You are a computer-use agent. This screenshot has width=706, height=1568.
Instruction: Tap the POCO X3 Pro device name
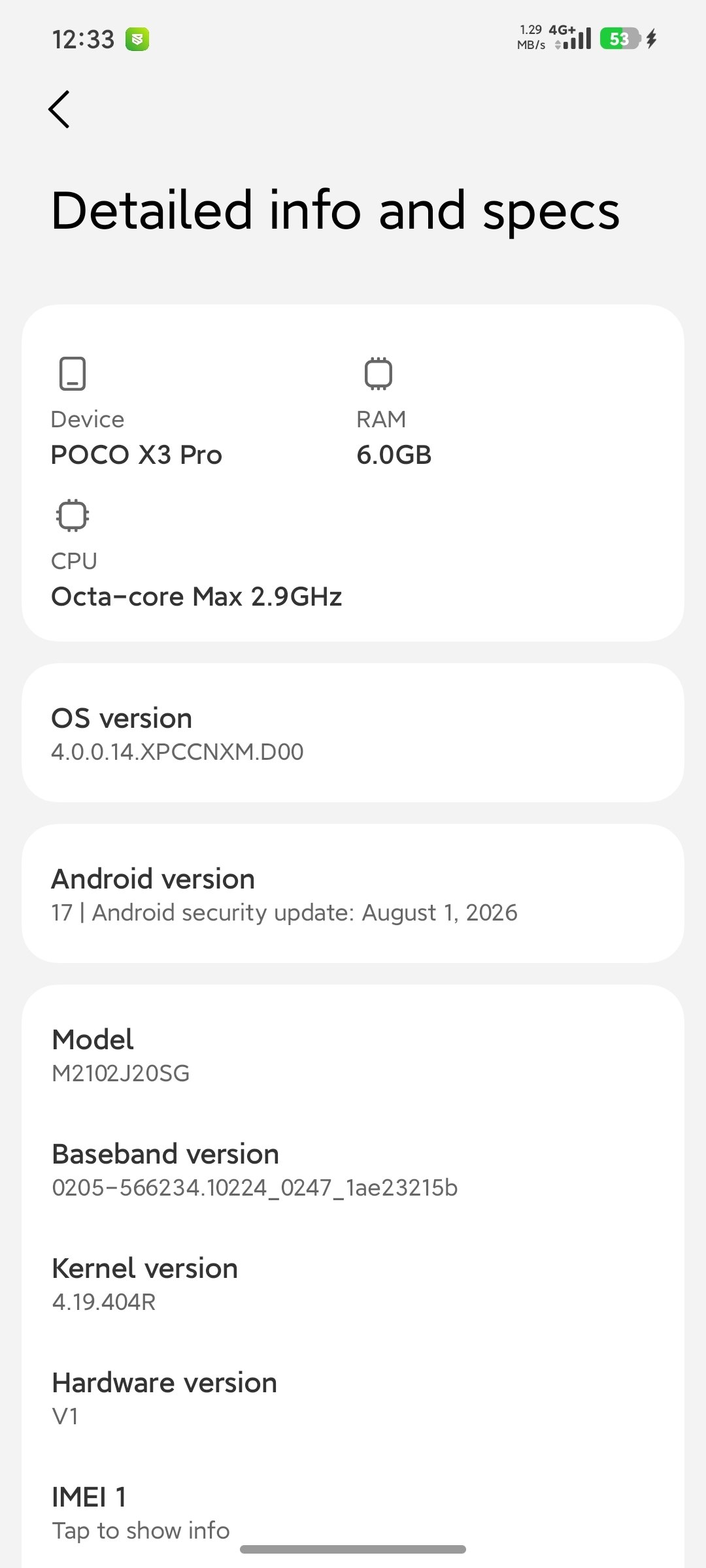coord(137,455)
